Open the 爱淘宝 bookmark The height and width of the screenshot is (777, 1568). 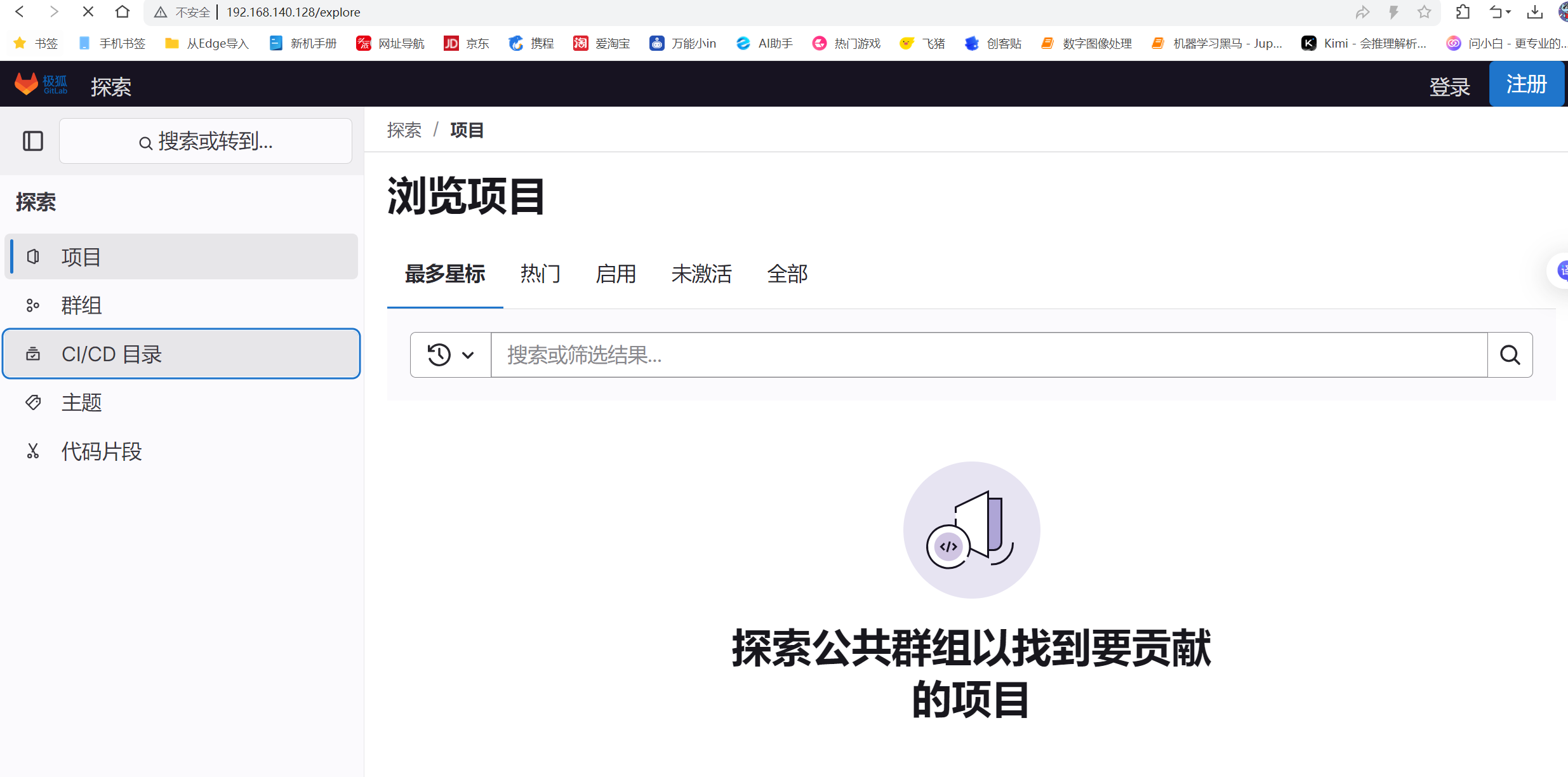tap(602, 43)
